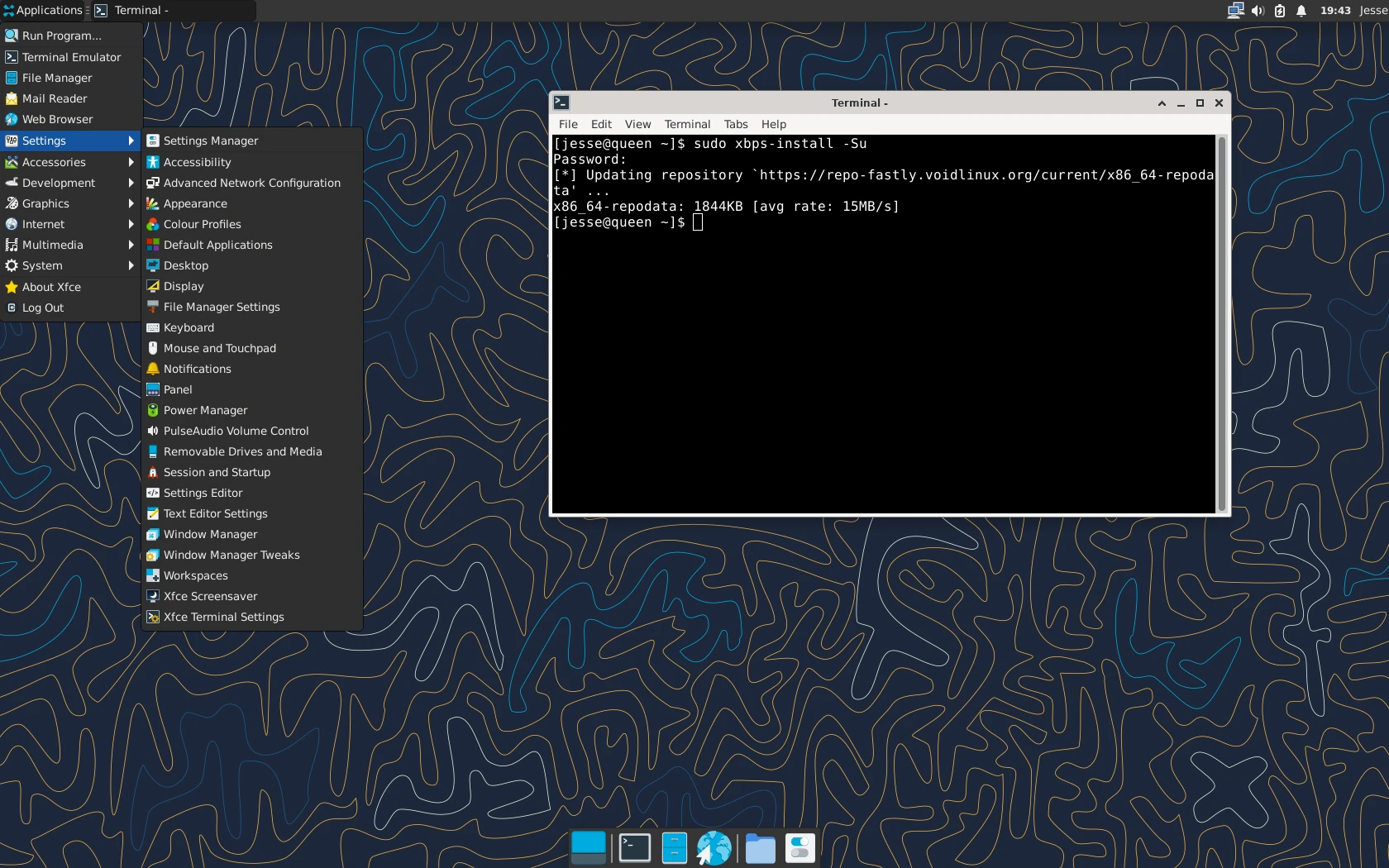Open PulseAudio Volume Control
The image size is (1389, 868).
pos(236,431)
